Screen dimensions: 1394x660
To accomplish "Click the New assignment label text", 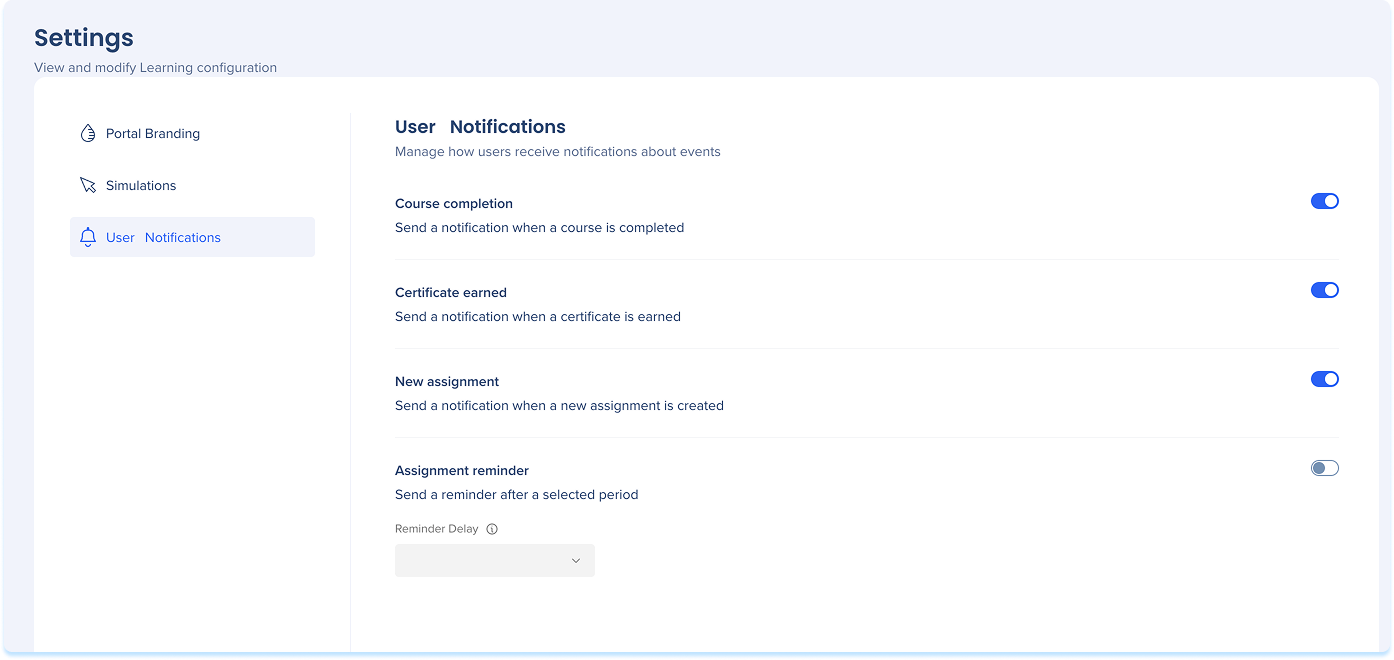I will [447, 381].
